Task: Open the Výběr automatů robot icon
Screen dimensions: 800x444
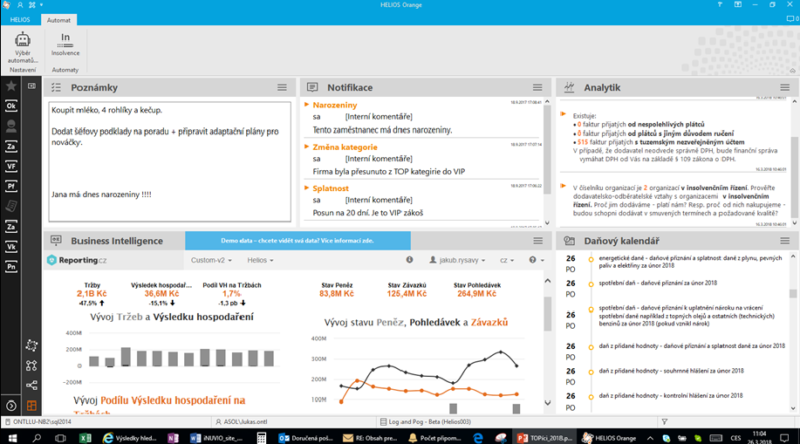Action: tap(22, 47)
